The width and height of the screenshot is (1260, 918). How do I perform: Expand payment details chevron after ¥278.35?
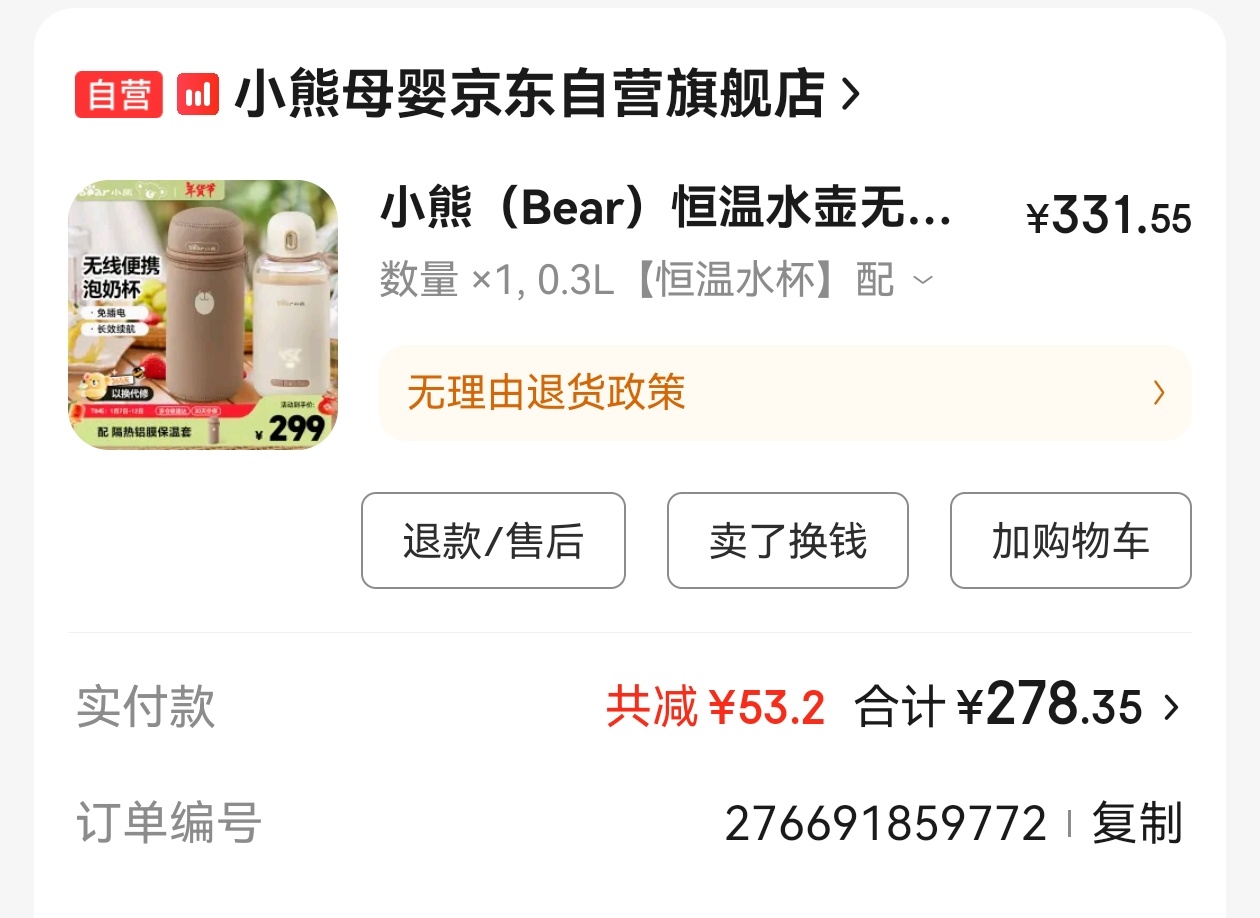pyautogui.click(x=1171, y=708)
